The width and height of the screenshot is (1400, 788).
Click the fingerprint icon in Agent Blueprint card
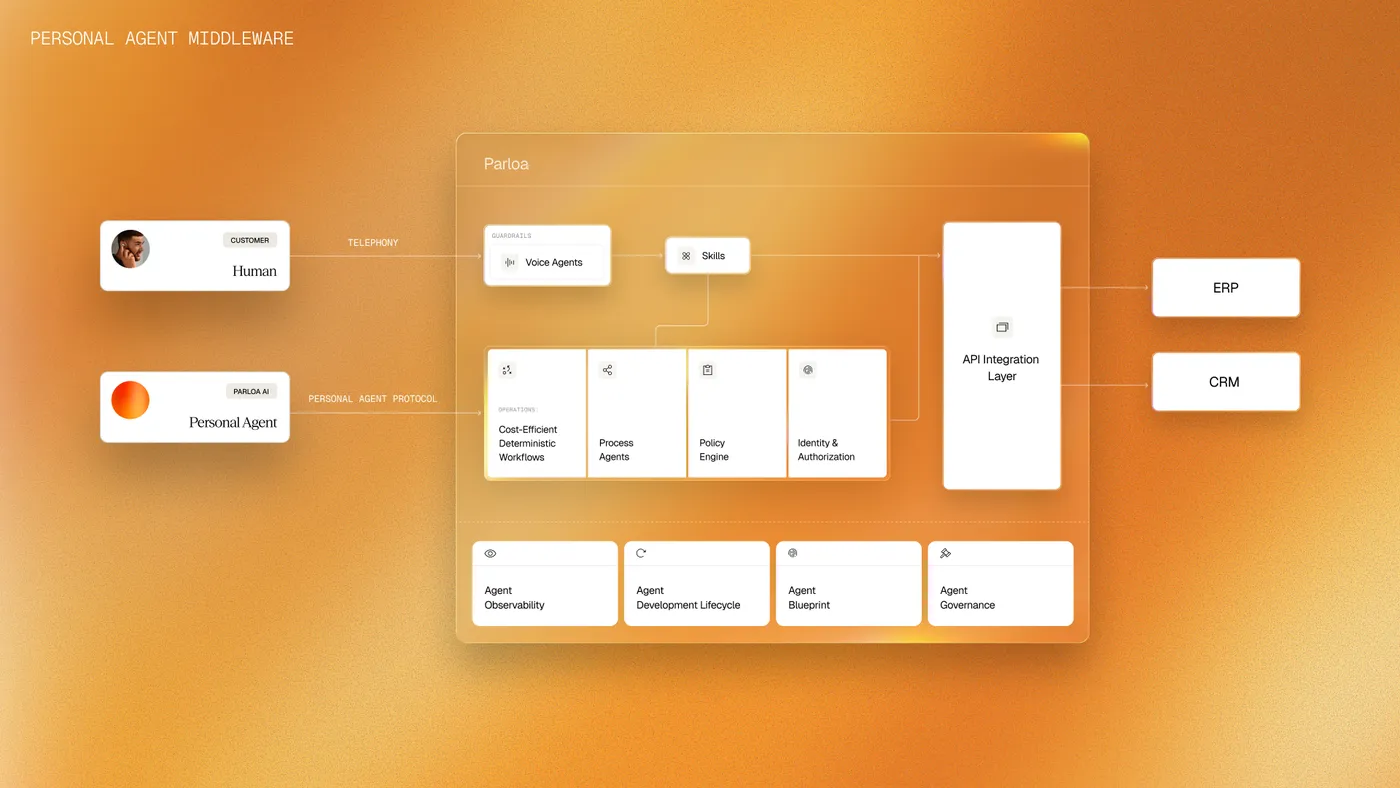point(793,553)
